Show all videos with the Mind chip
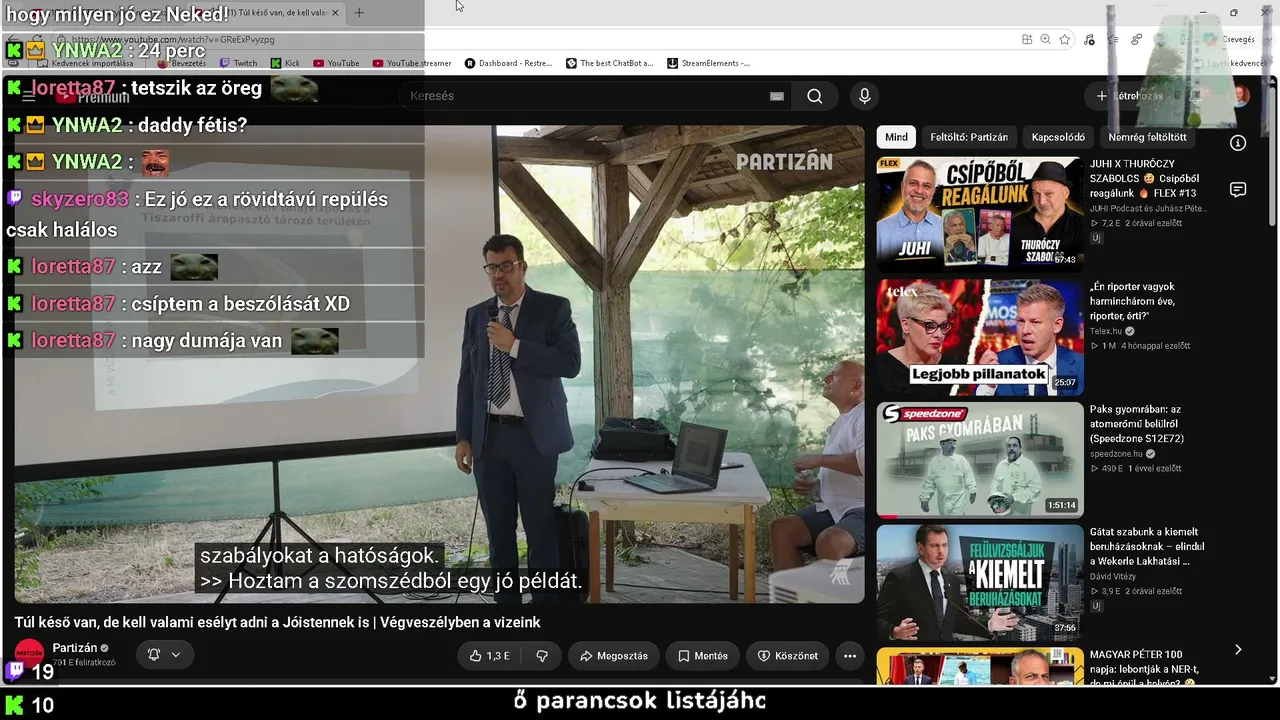 (896, 137)
